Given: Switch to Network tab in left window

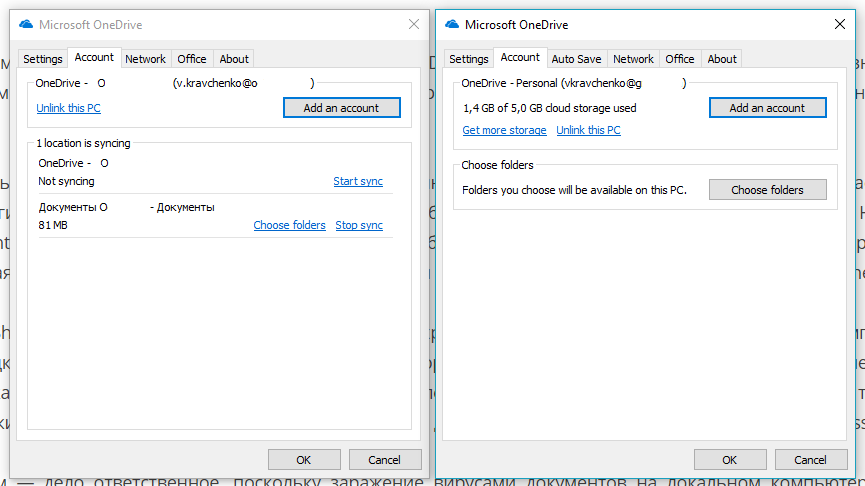Looking at the screenshot, I should pos(145,59).
